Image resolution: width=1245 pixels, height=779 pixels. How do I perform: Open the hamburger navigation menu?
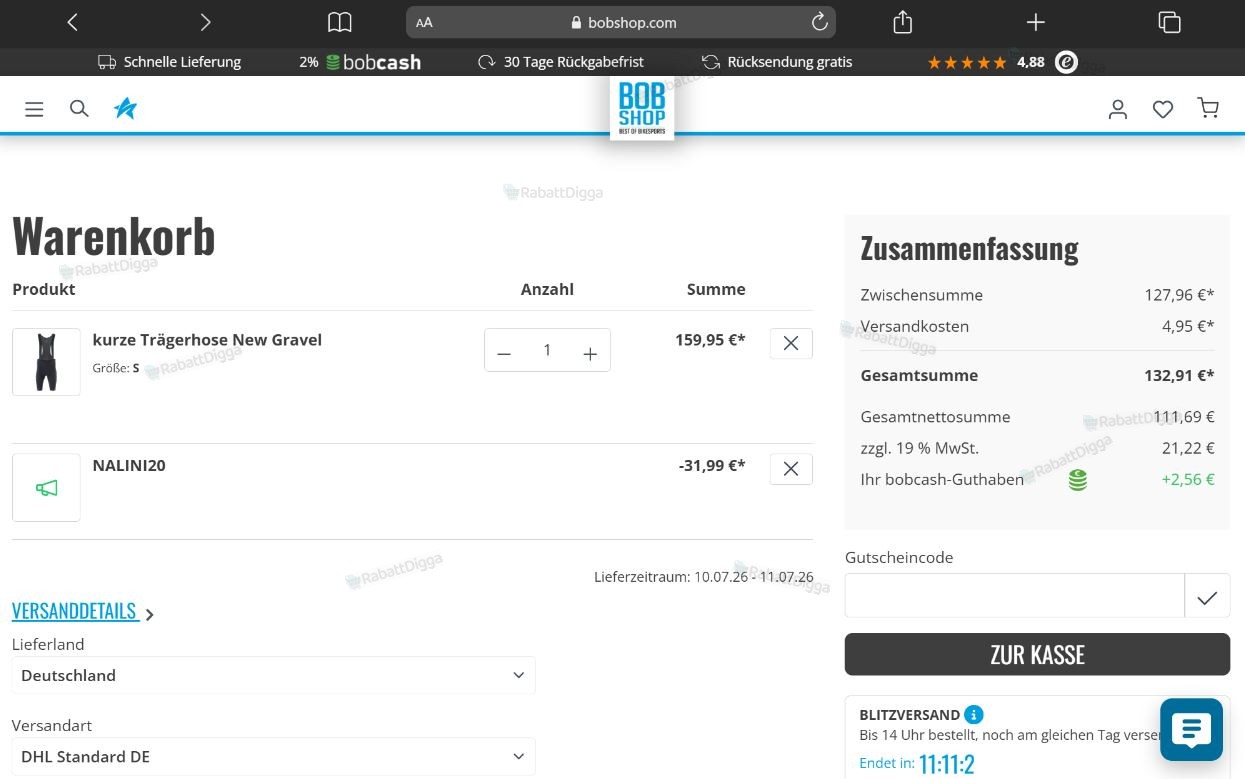[x=34, y=109]
